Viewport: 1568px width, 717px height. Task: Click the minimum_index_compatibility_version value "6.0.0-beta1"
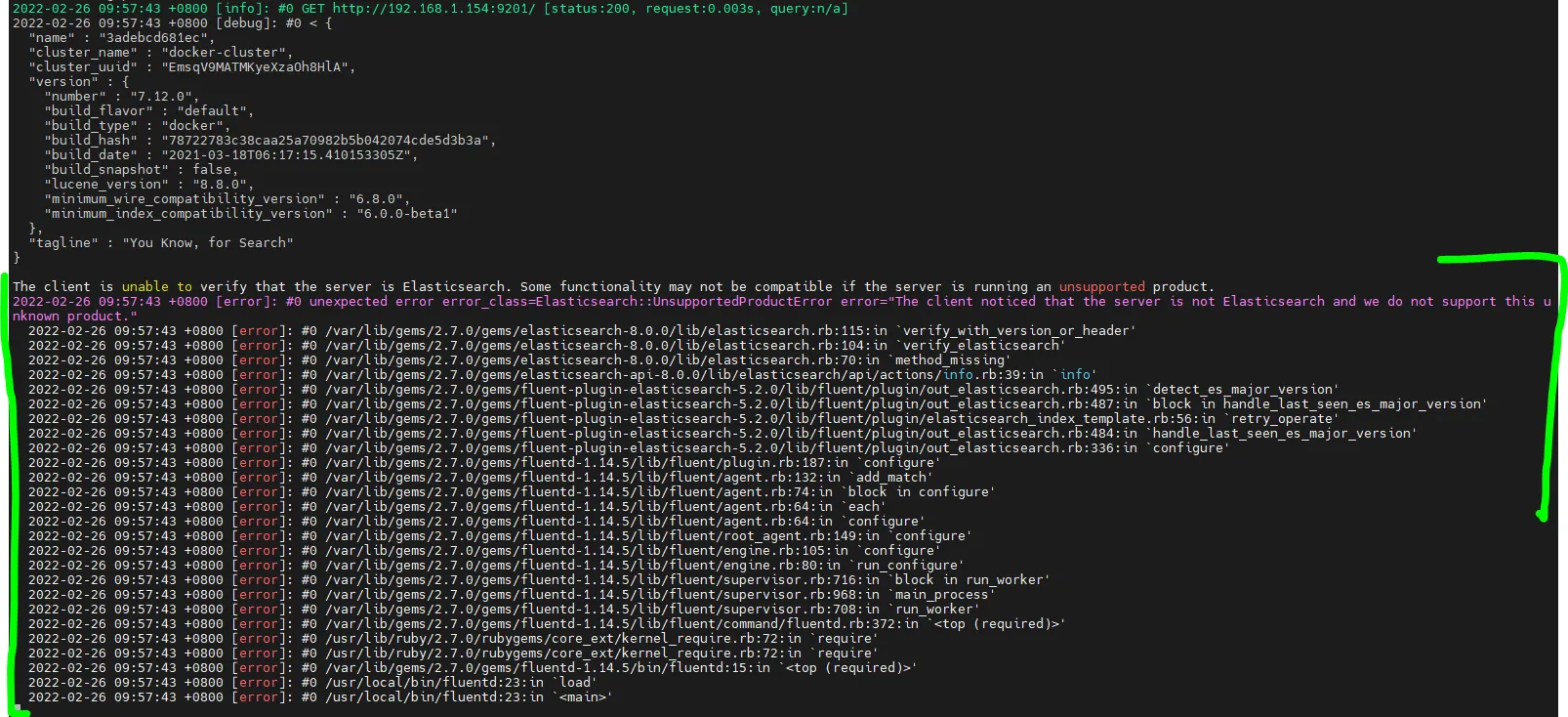click(x=406, y=214)
